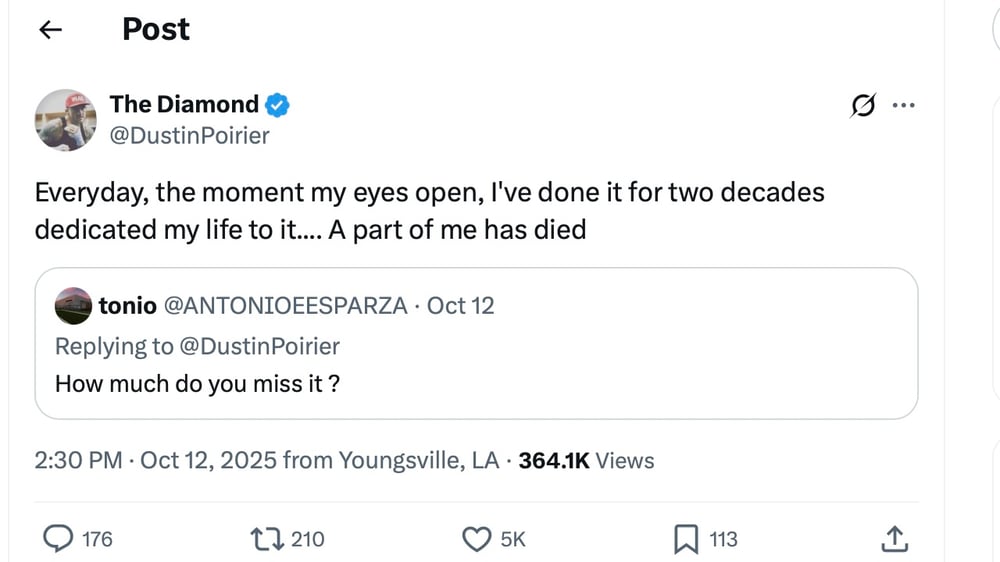
Task: Open the @DustinPoirier handle below the name
Action: [x=189, y=135]
